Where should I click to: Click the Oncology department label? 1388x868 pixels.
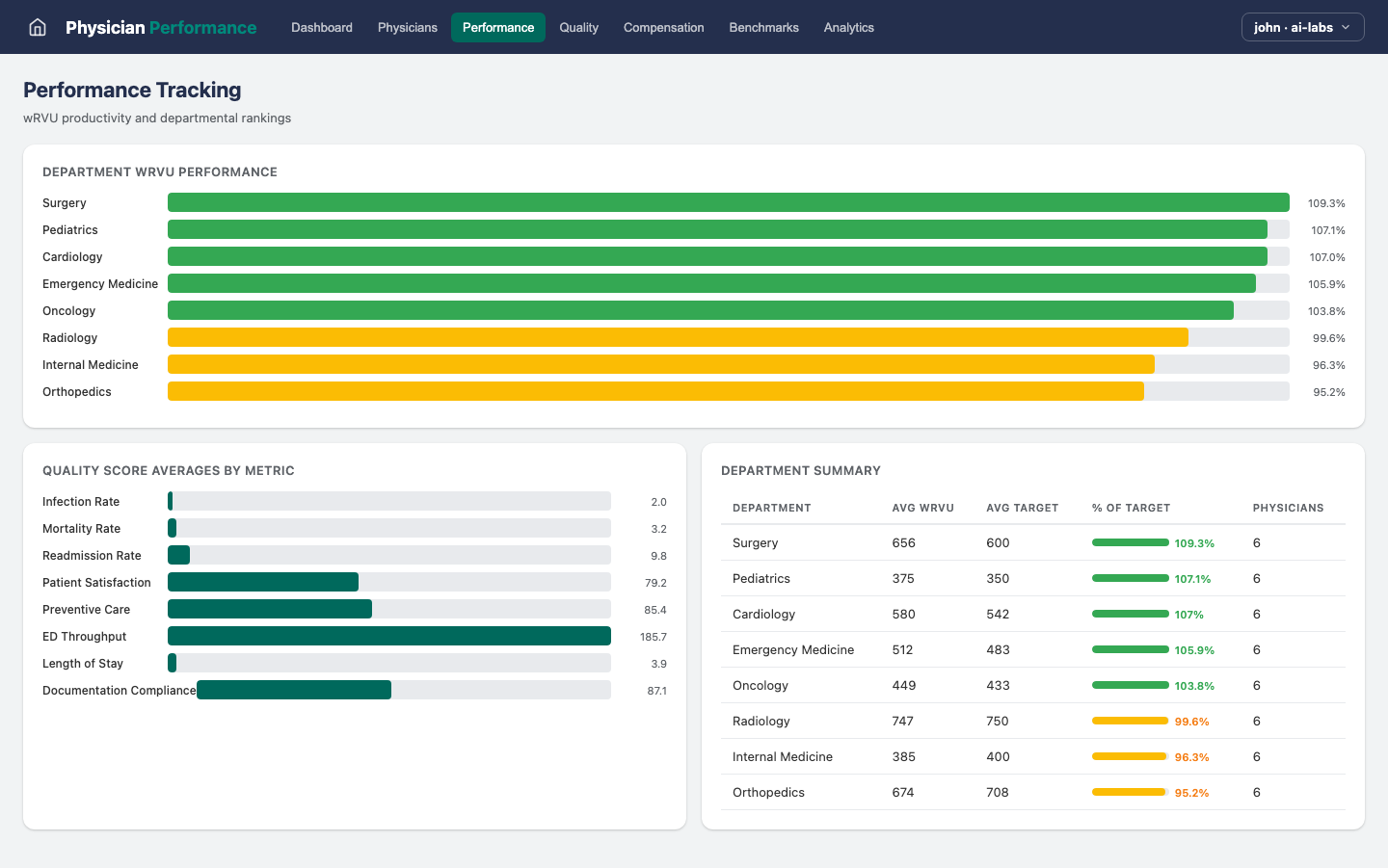(x=68, y=310)
